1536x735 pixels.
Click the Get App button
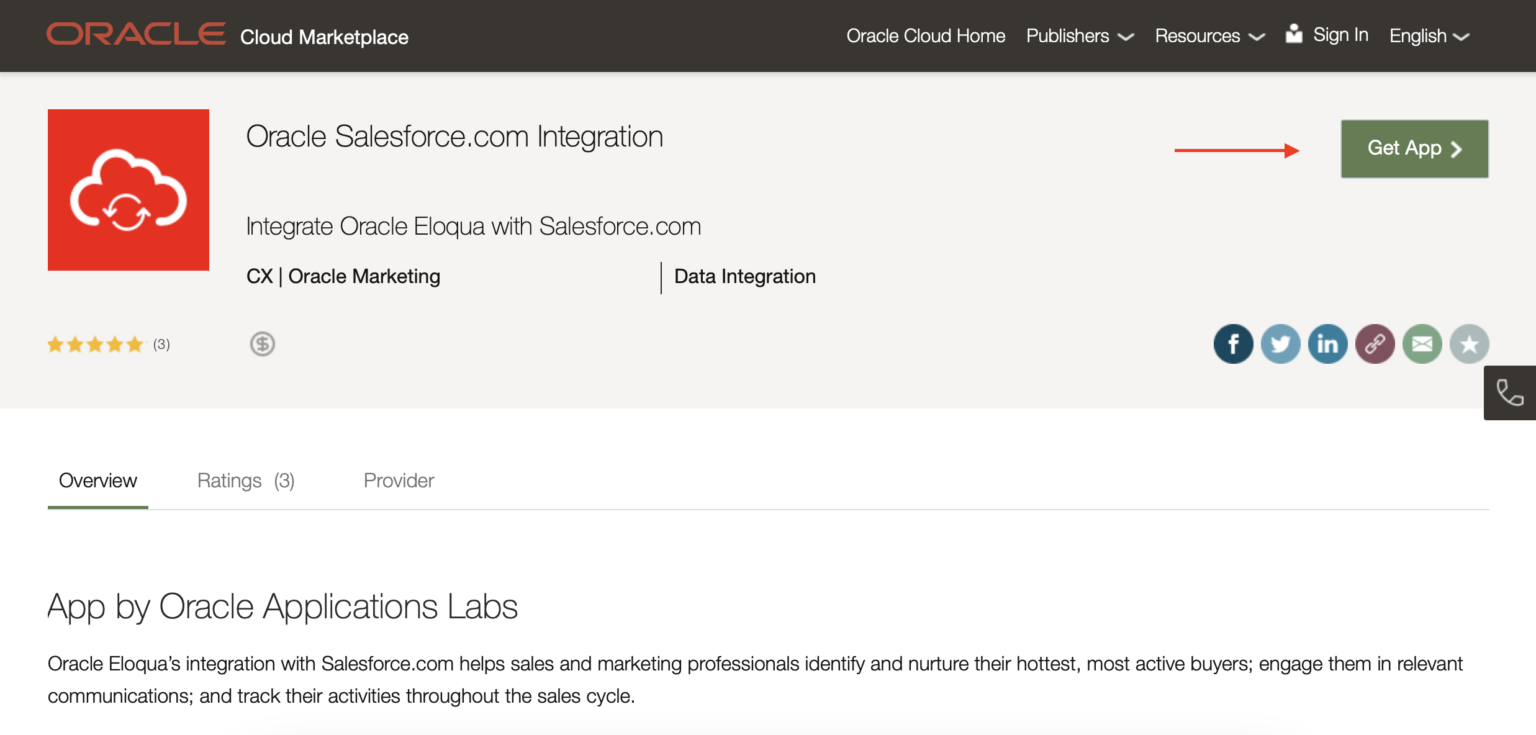(1413, 148)
